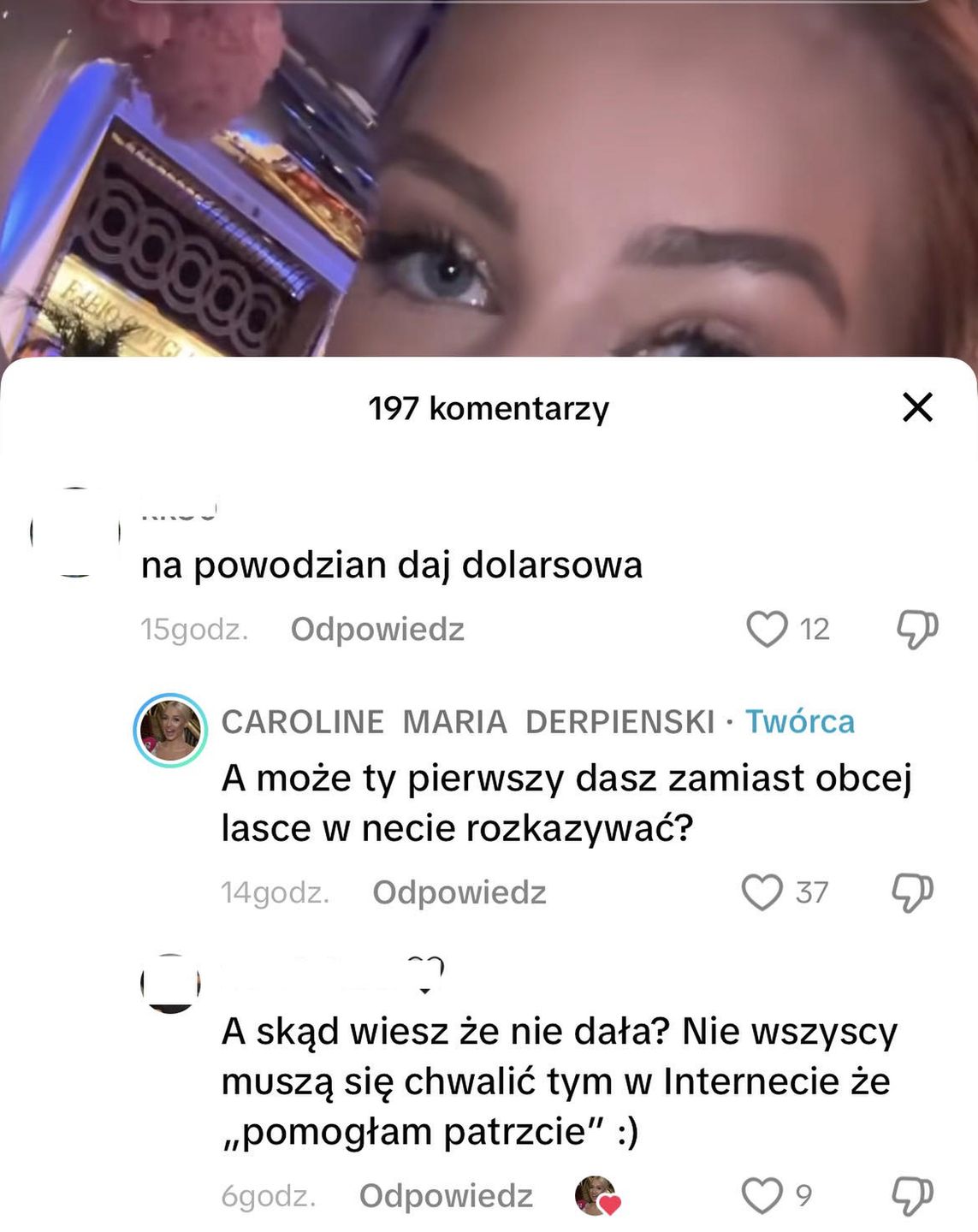Open CAROLINE MARIA DERPIENSKI username link
This screenshot has height=1232, width=978.
(x=468, y=721)
